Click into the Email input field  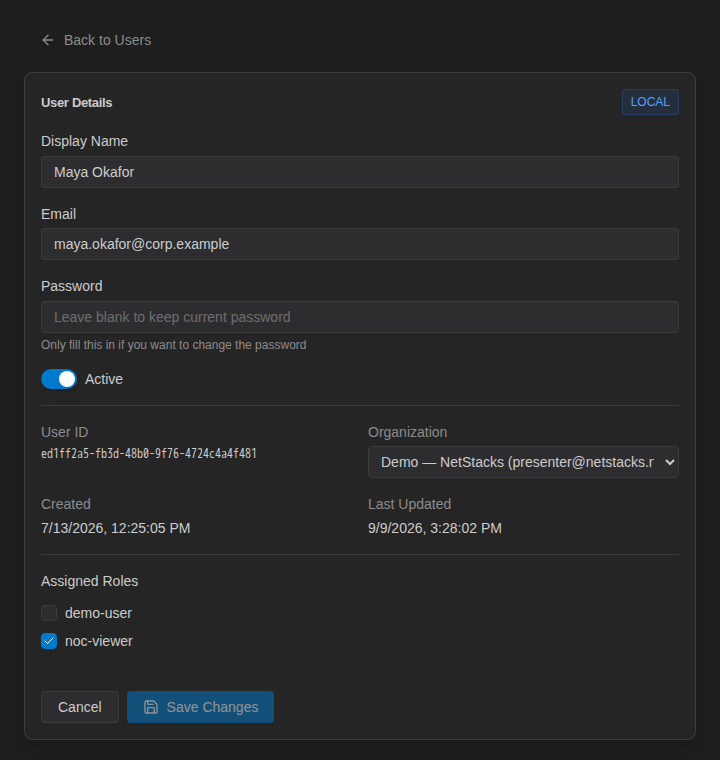[x=360, y=244]
